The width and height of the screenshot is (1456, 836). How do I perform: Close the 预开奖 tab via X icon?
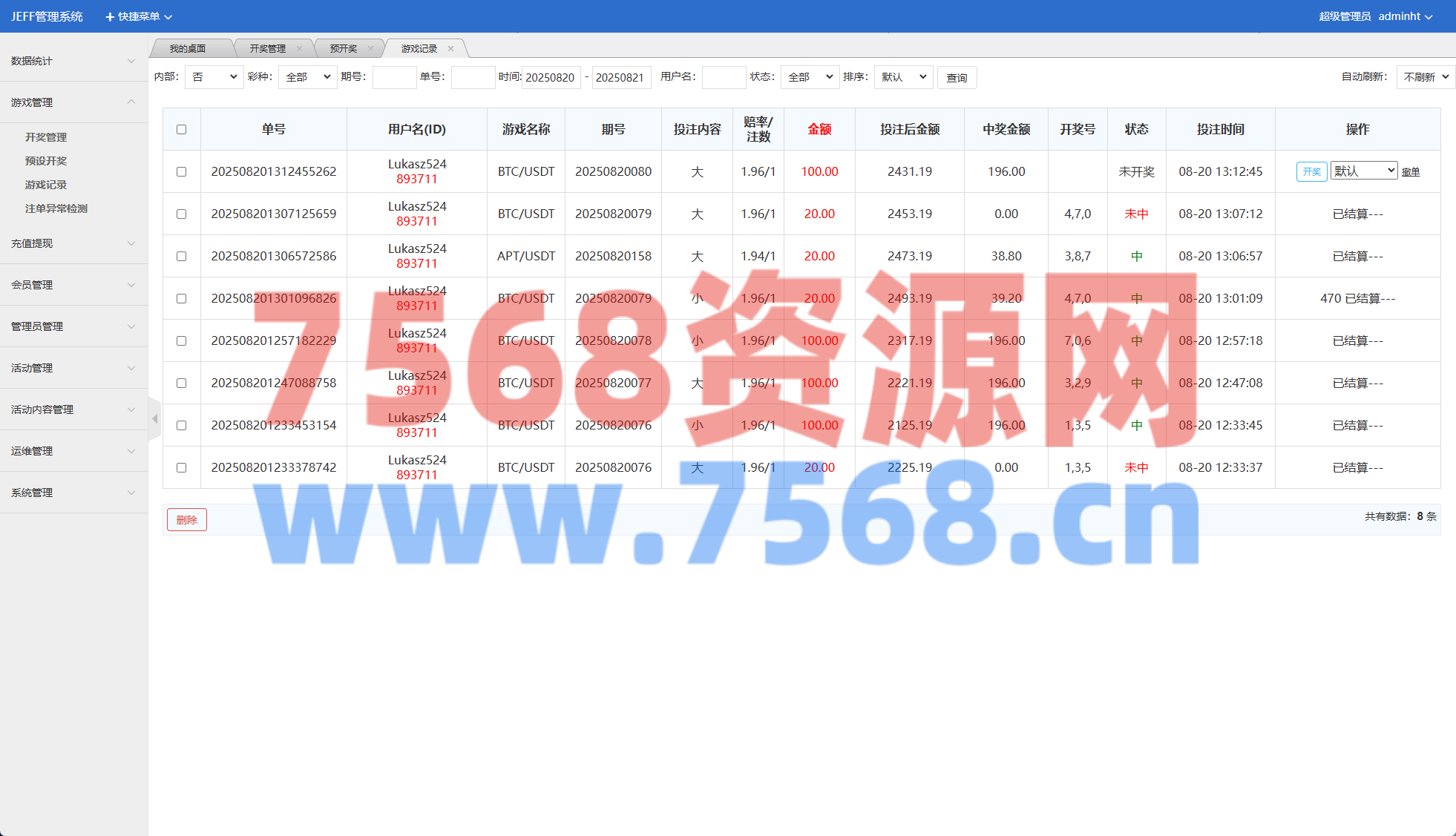pyautogui.click(x=370, y=49)
